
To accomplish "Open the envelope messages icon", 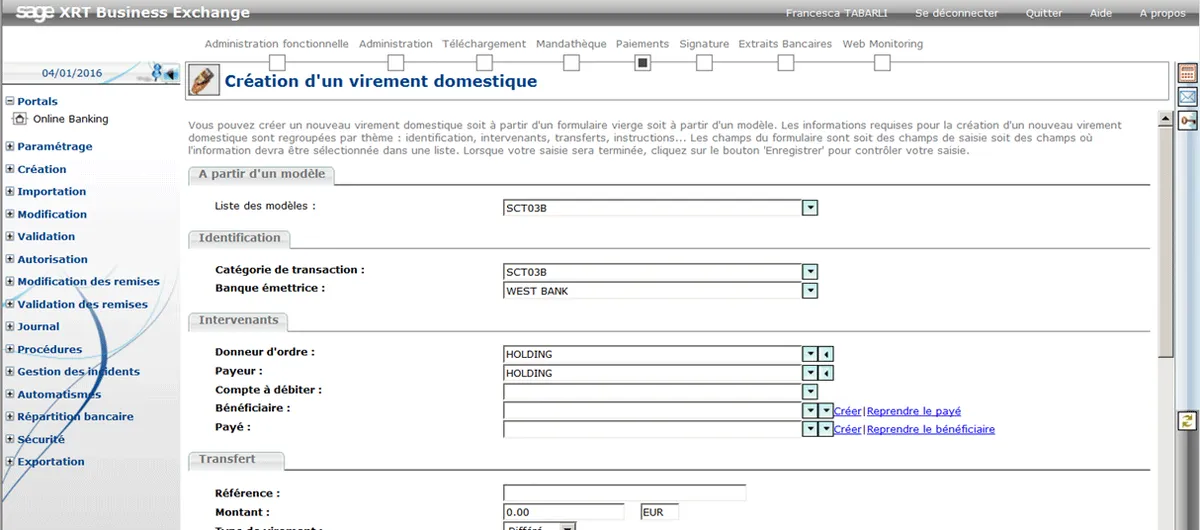I will [x=1188, y=97].
